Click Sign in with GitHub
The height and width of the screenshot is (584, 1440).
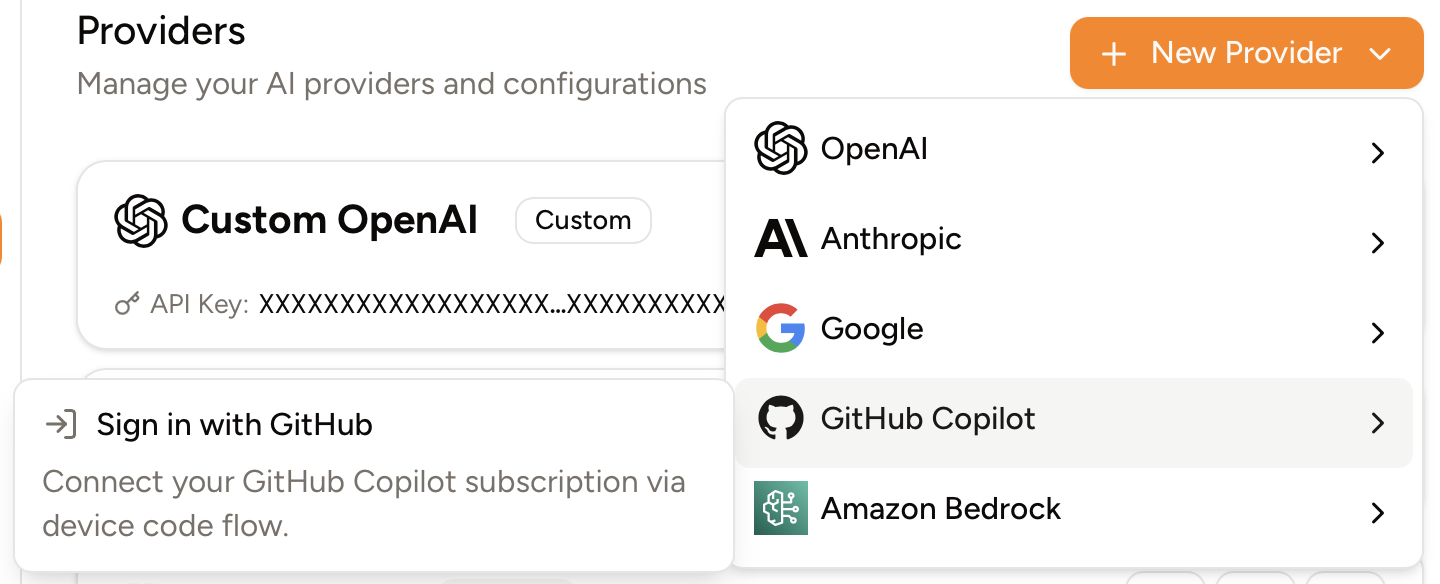pos(234,424)
